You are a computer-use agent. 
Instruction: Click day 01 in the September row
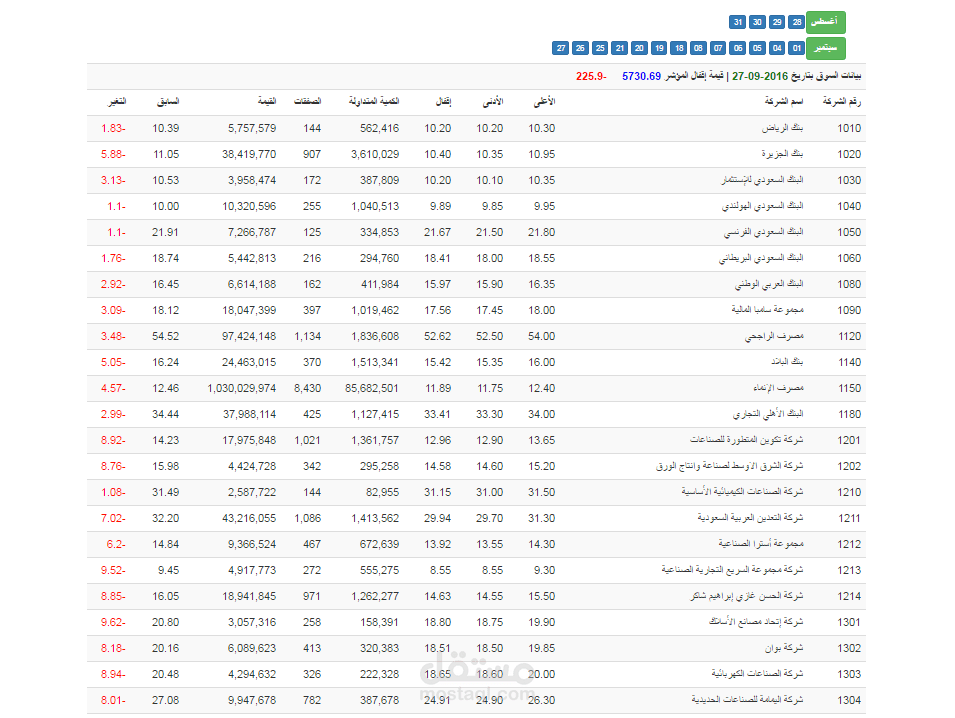coord(796,47)
